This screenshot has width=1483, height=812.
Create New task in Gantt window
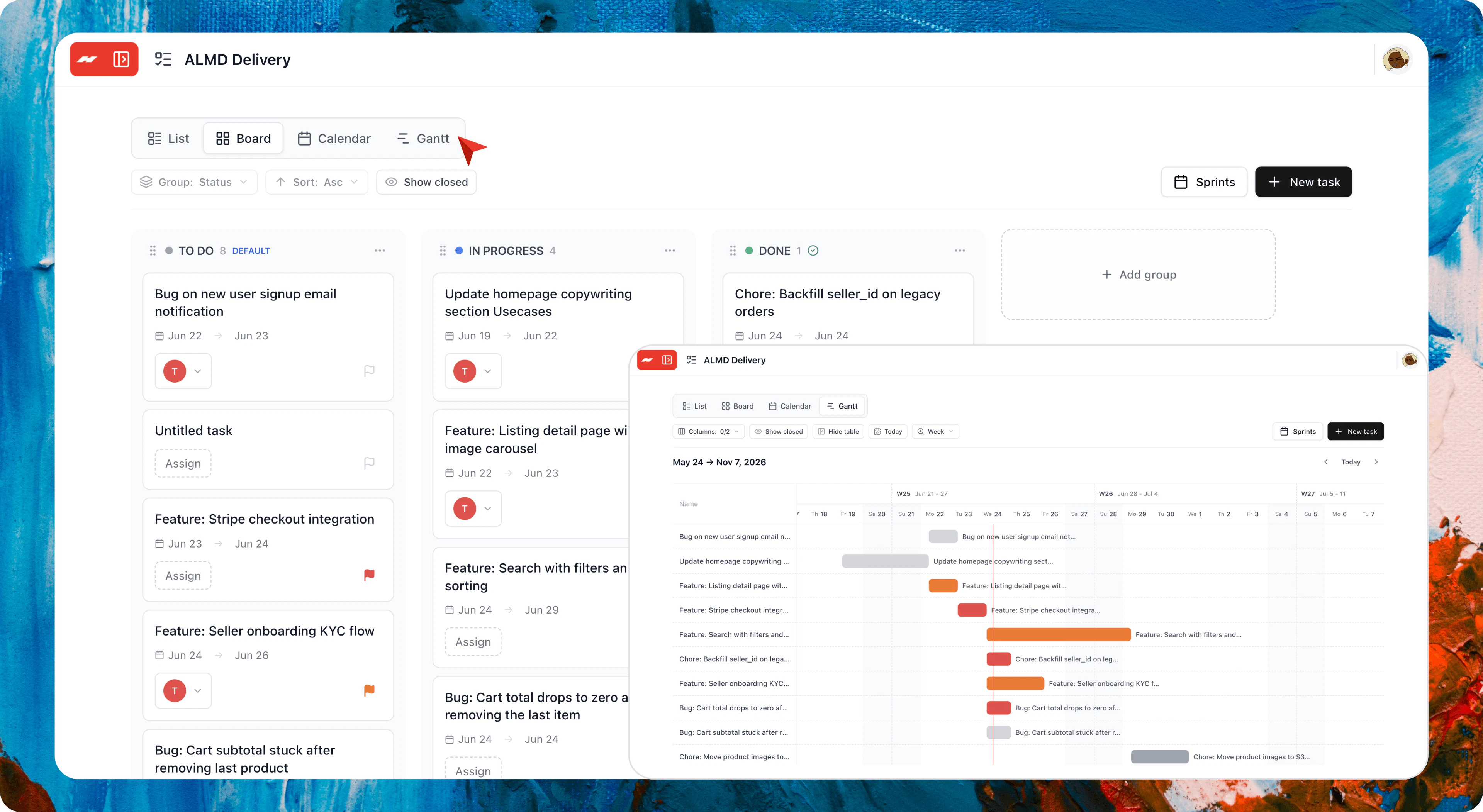pos(1356,432)
